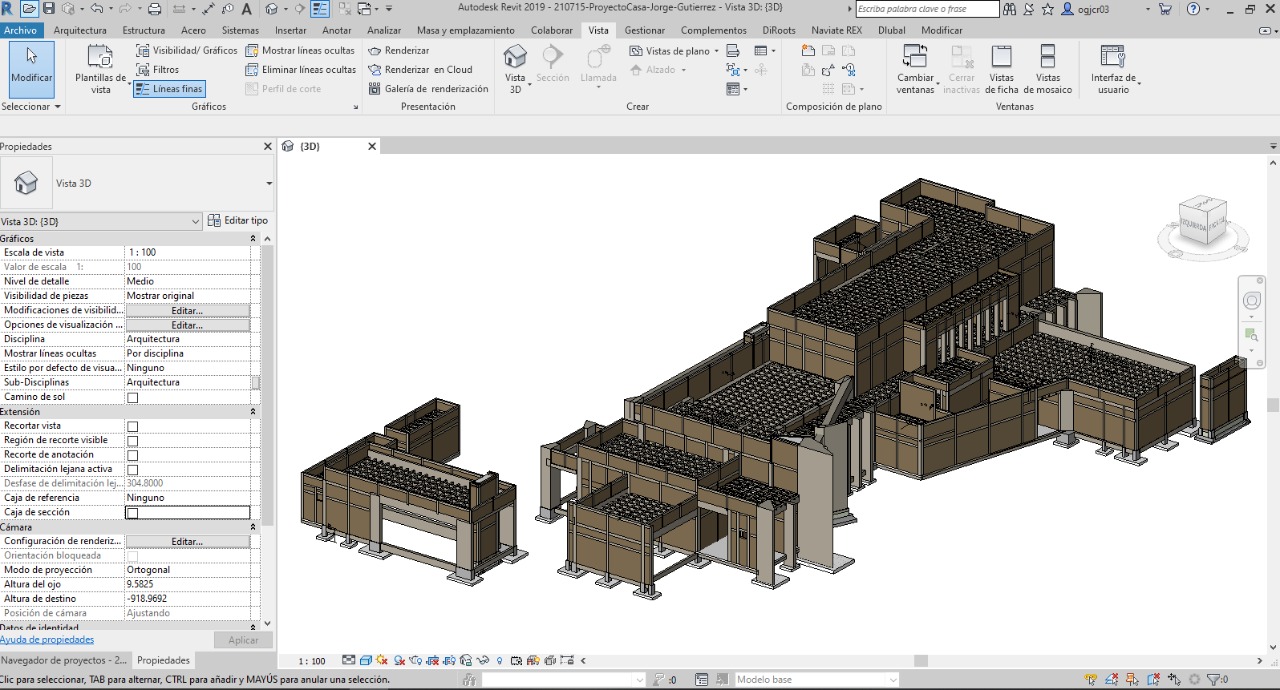Click the Editar tipo button
This screenshot has width=1280, height=690.
pyautogui.click(x=237, y=220)
